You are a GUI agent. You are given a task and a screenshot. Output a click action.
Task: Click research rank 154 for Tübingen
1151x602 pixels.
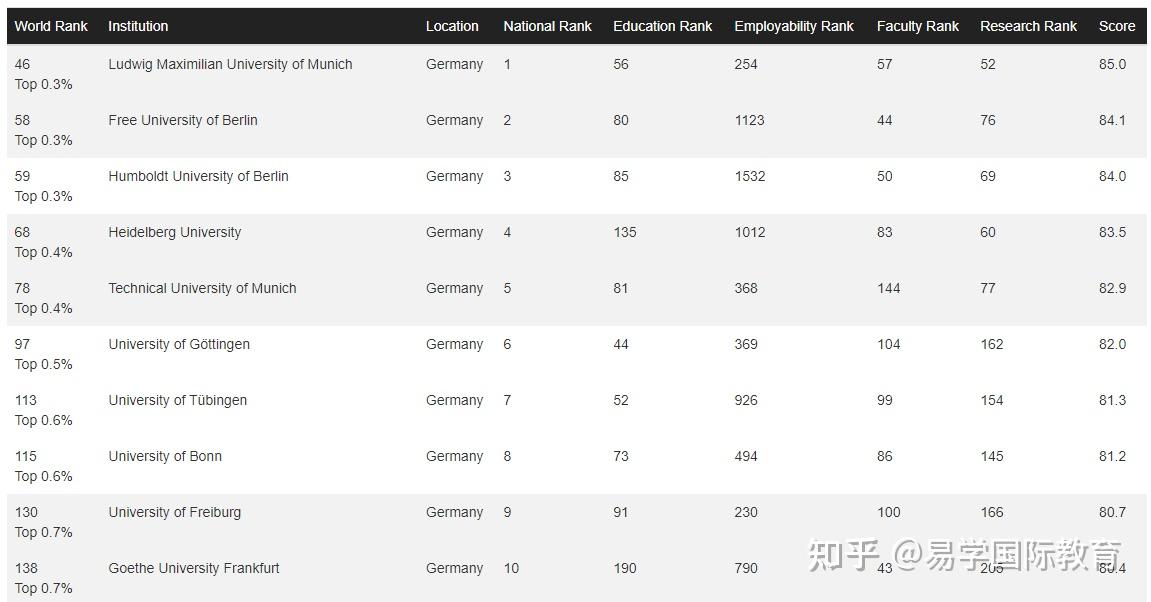pyautogui.click(x=992, y=401)
